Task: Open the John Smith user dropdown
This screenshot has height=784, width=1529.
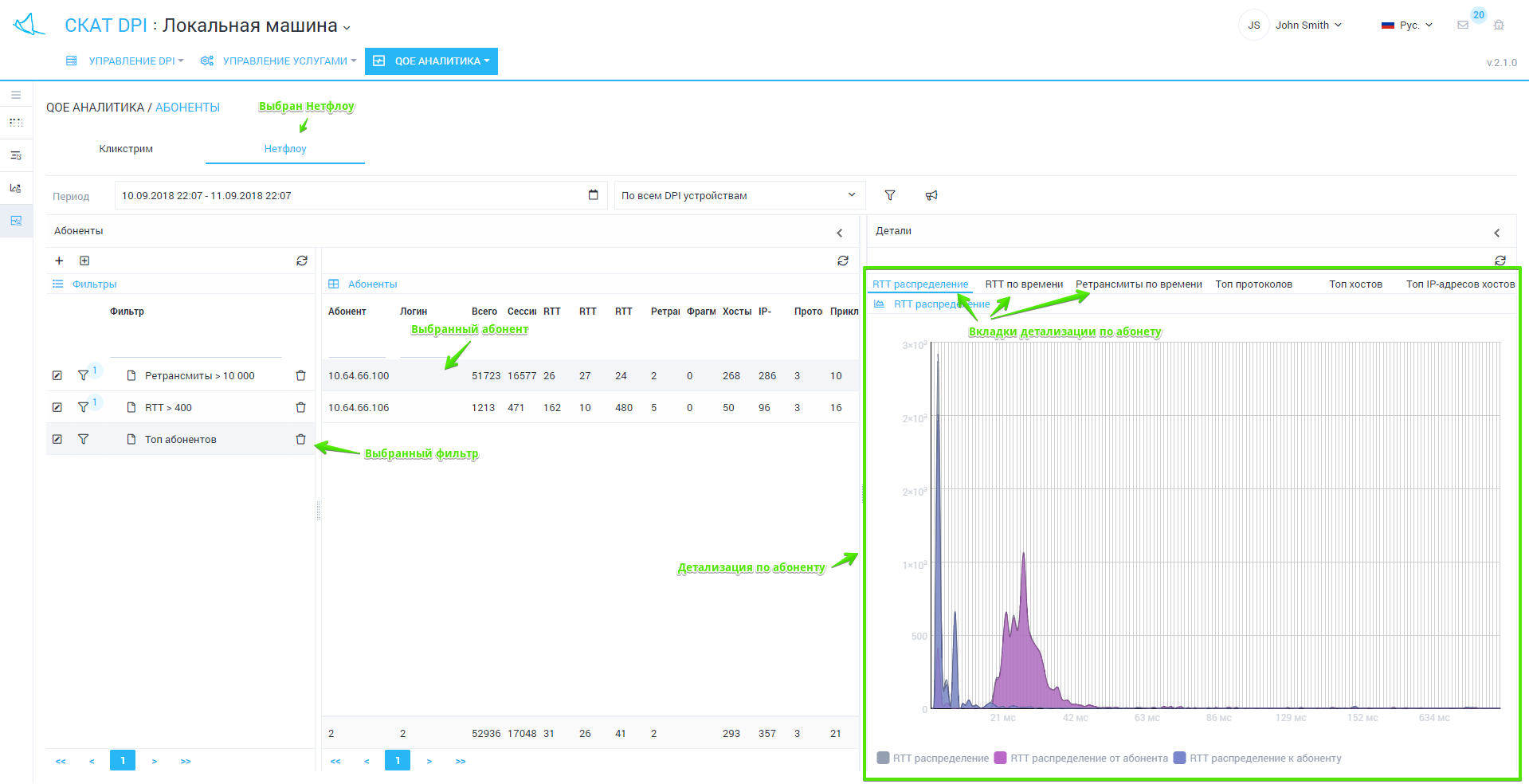Action: (x=1307, y=25)
